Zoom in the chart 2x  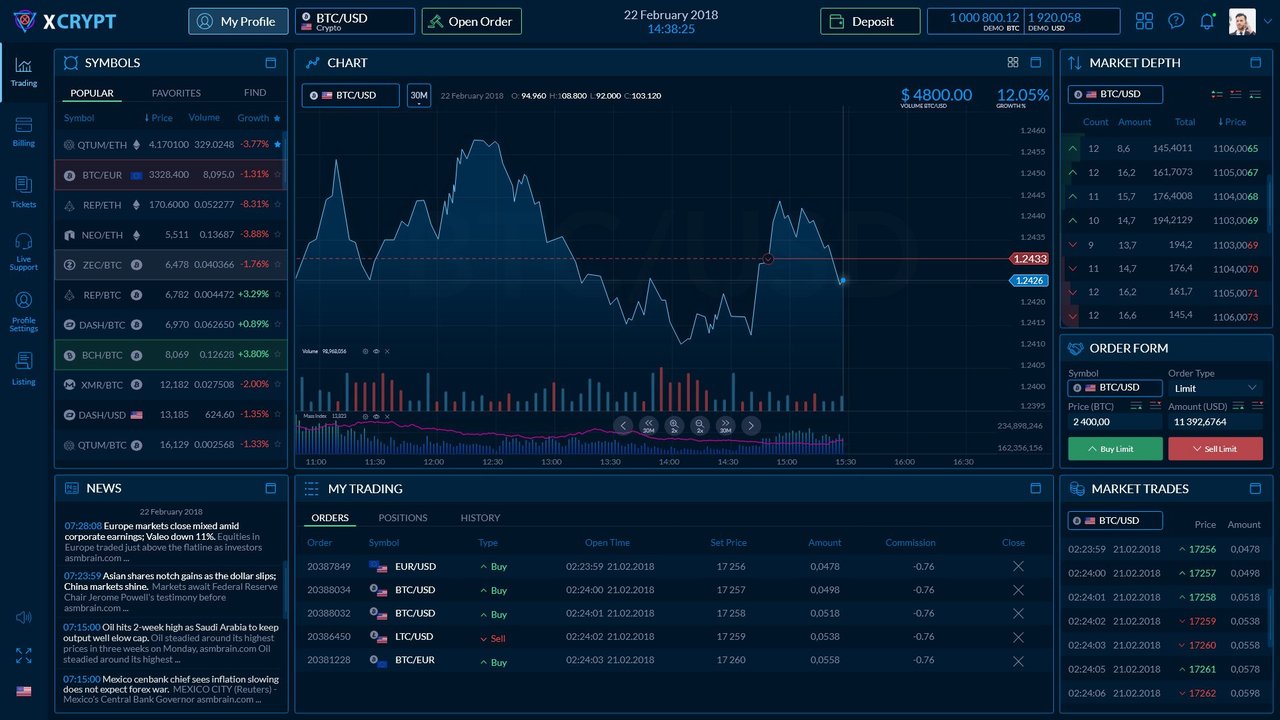pos(674,425)
